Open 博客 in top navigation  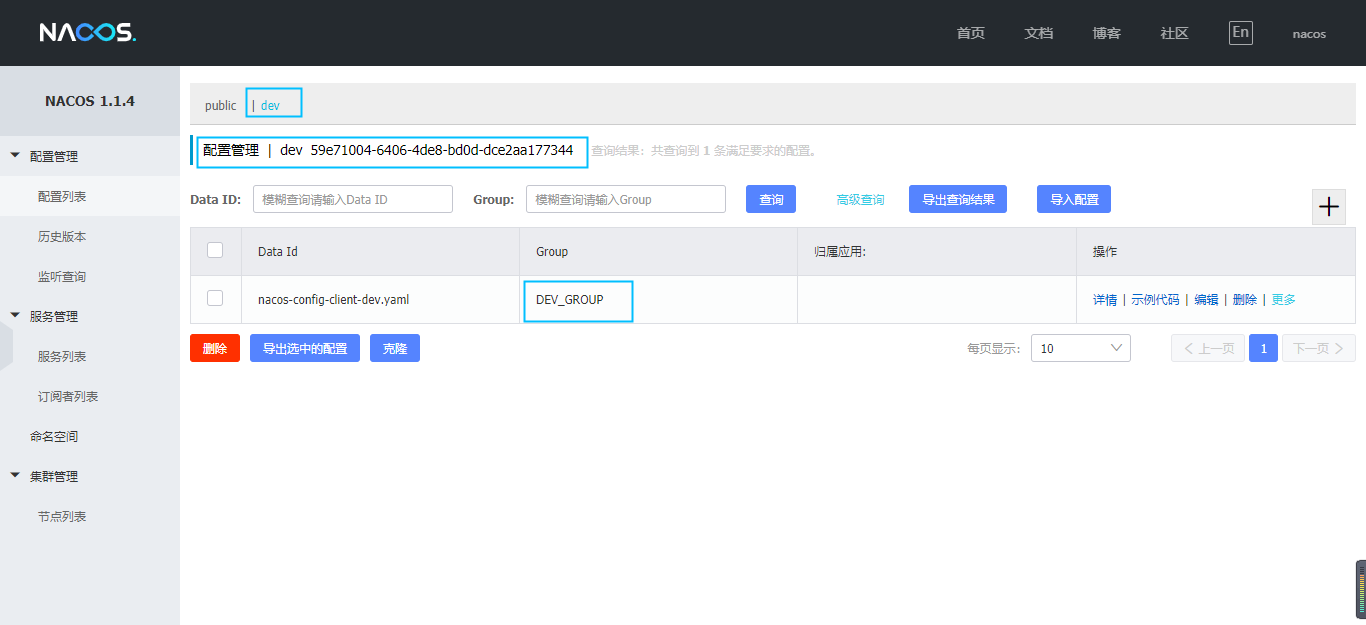tap(1106, 33)
